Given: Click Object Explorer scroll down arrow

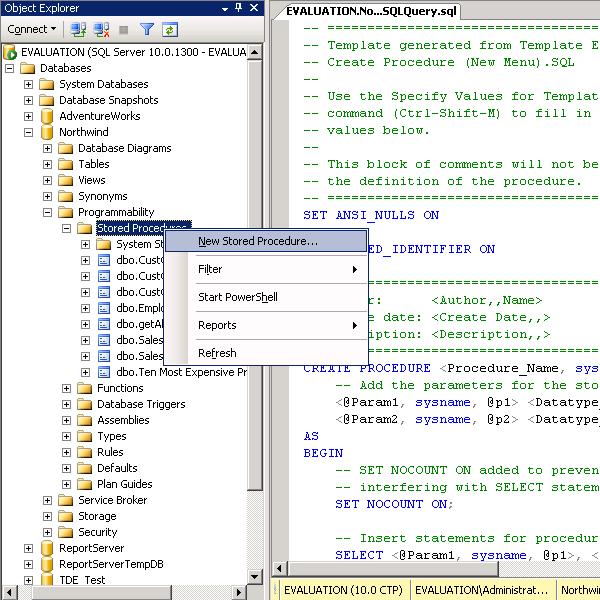Looking at the screenshot, I should pos(254,576).
